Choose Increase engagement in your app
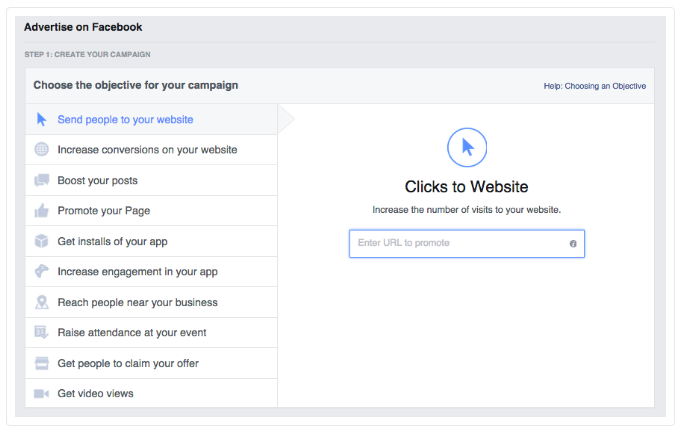This screenshot has width=684, height=438. pos(151,271)
